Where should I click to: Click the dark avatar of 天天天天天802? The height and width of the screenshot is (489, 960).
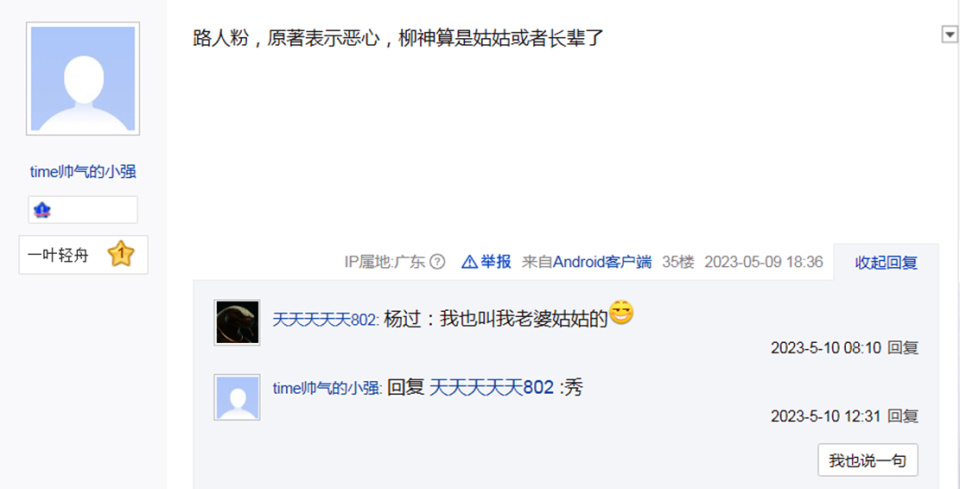coord(237,323)
